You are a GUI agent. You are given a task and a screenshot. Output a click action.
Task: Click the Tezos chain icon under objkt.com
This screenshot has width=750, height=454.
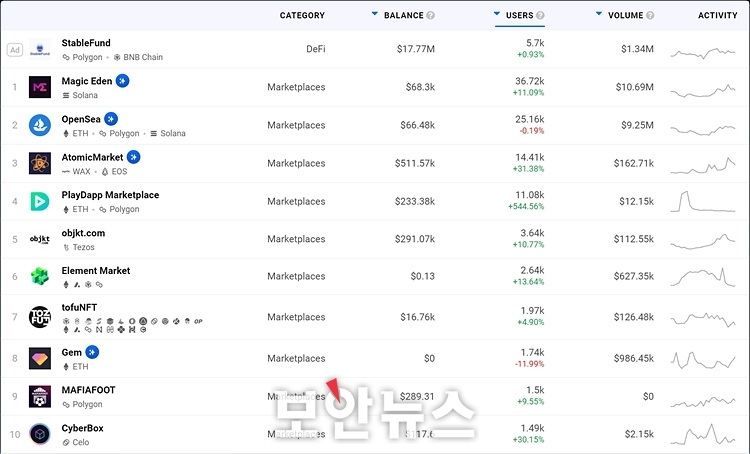66,247
